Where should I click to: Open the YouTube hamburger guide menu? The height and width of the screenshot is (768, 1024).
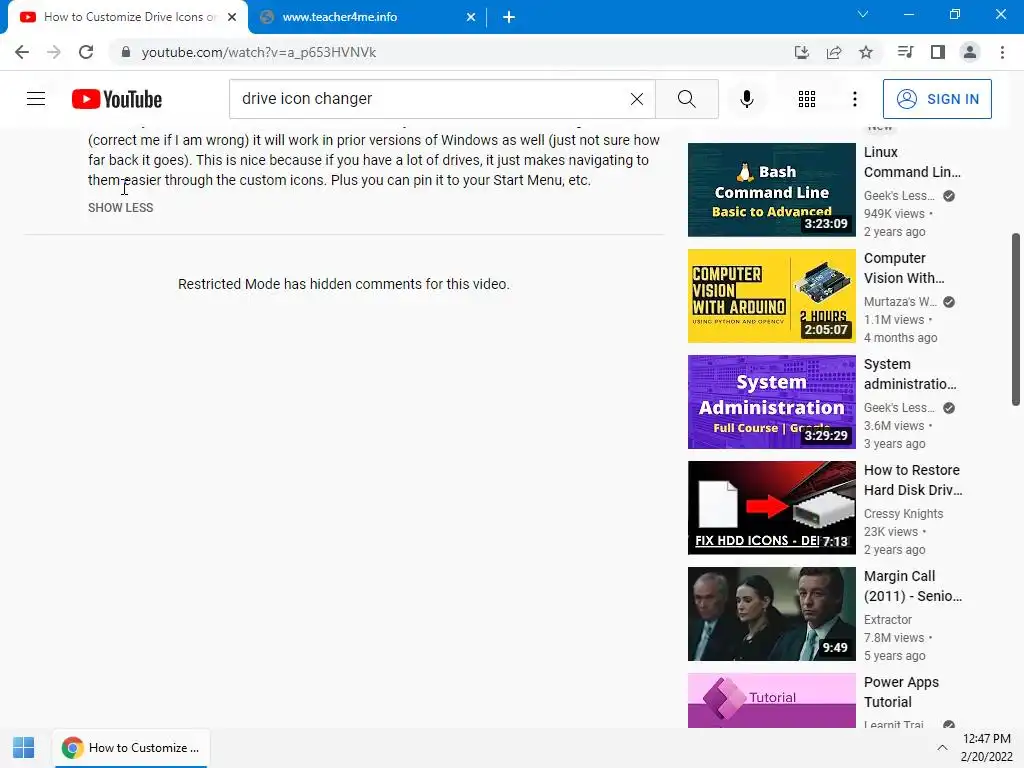pyautogui.click(x=36, y=99)
